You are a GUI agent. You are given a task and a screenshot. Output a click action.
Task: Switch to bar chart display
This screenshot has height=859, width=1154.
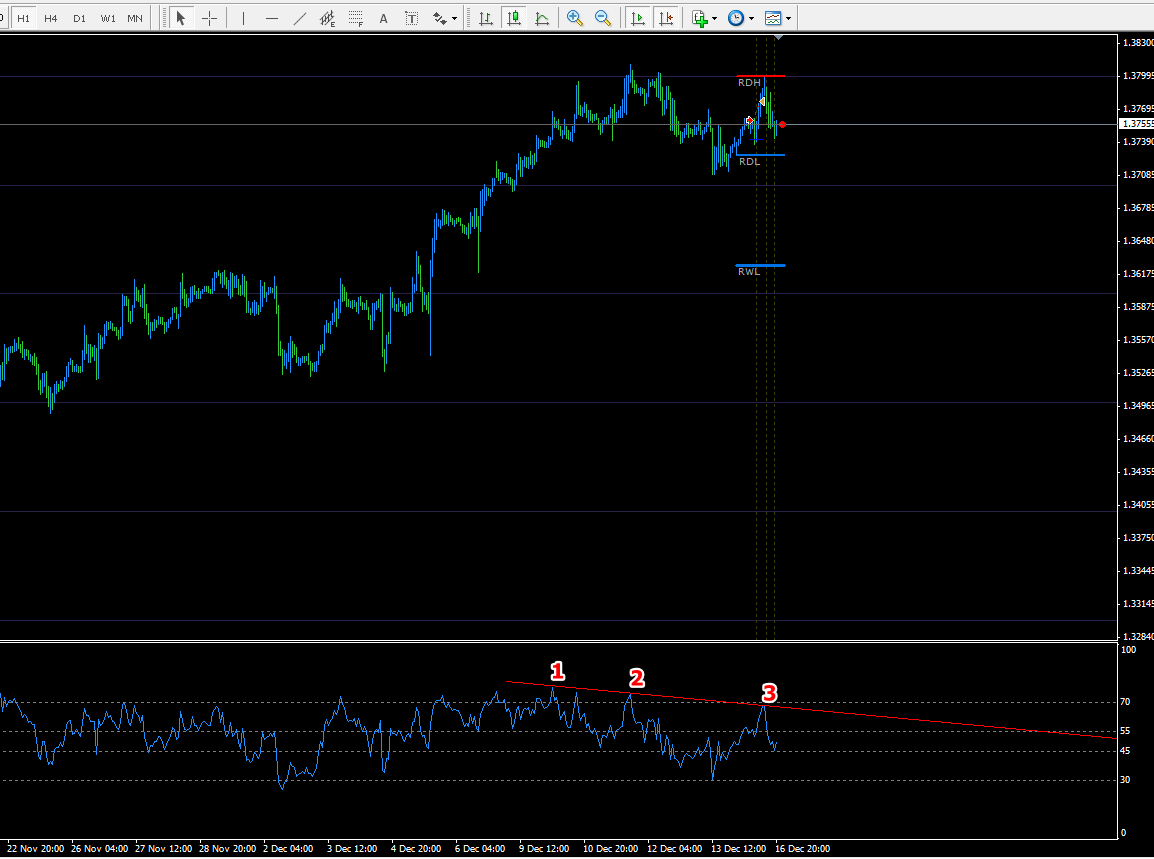[x=486, y=18]
